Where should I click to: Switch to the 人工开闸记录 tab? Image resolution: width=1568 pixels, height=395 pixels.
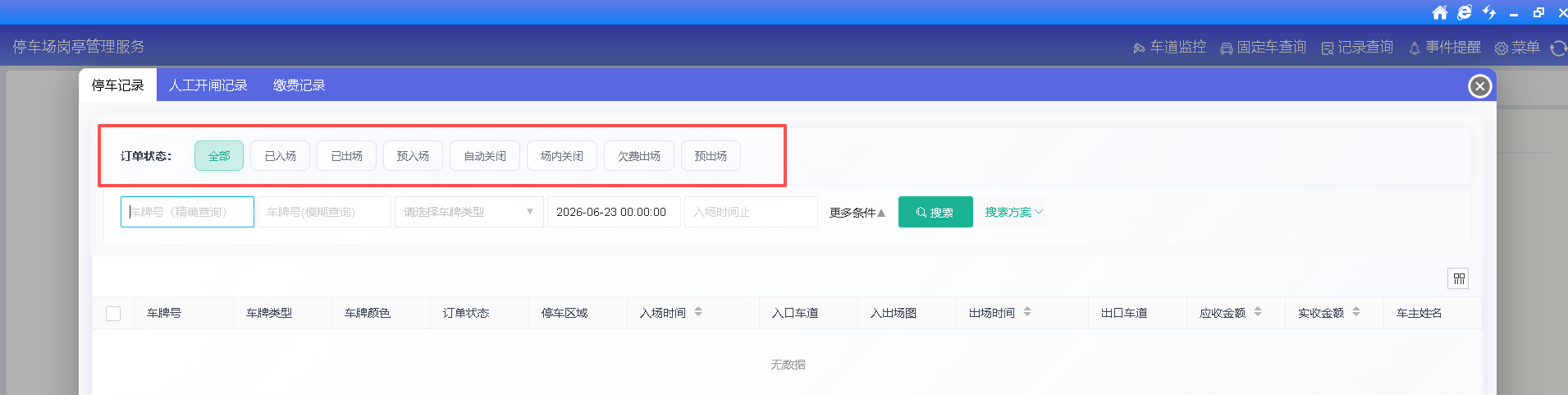click(208, 85)
